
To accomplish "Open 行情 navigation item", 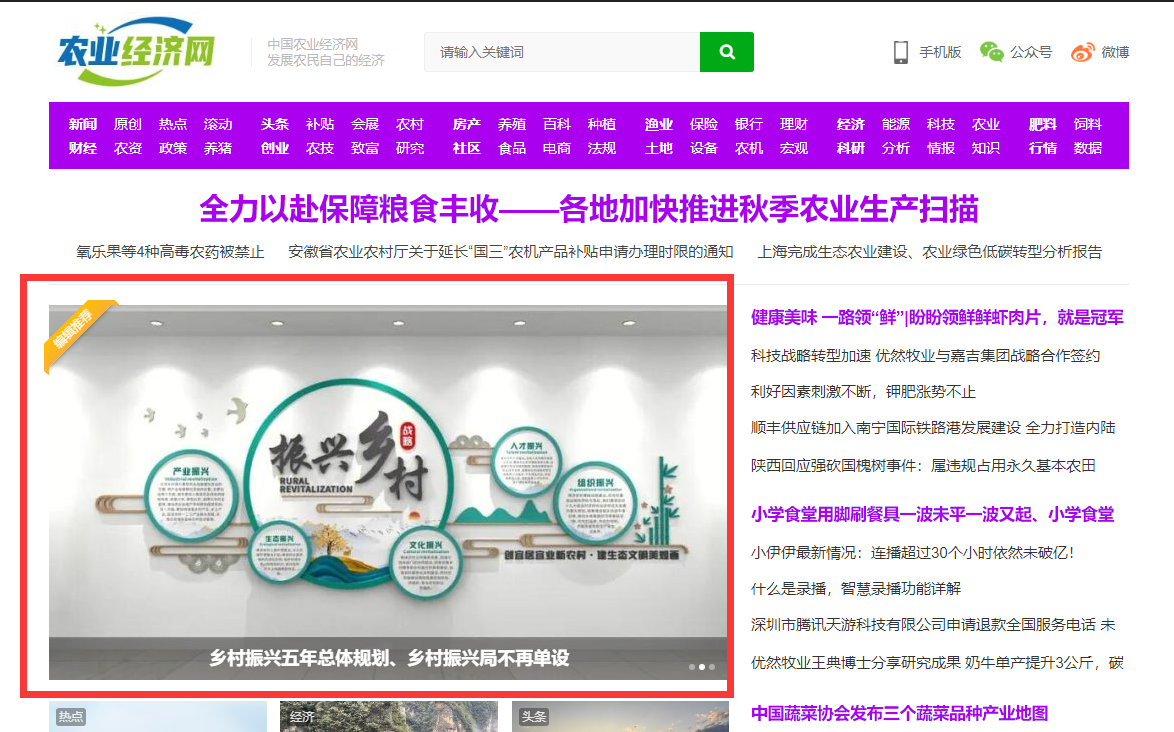I will pyautogui.click(x=1043, y=148).
